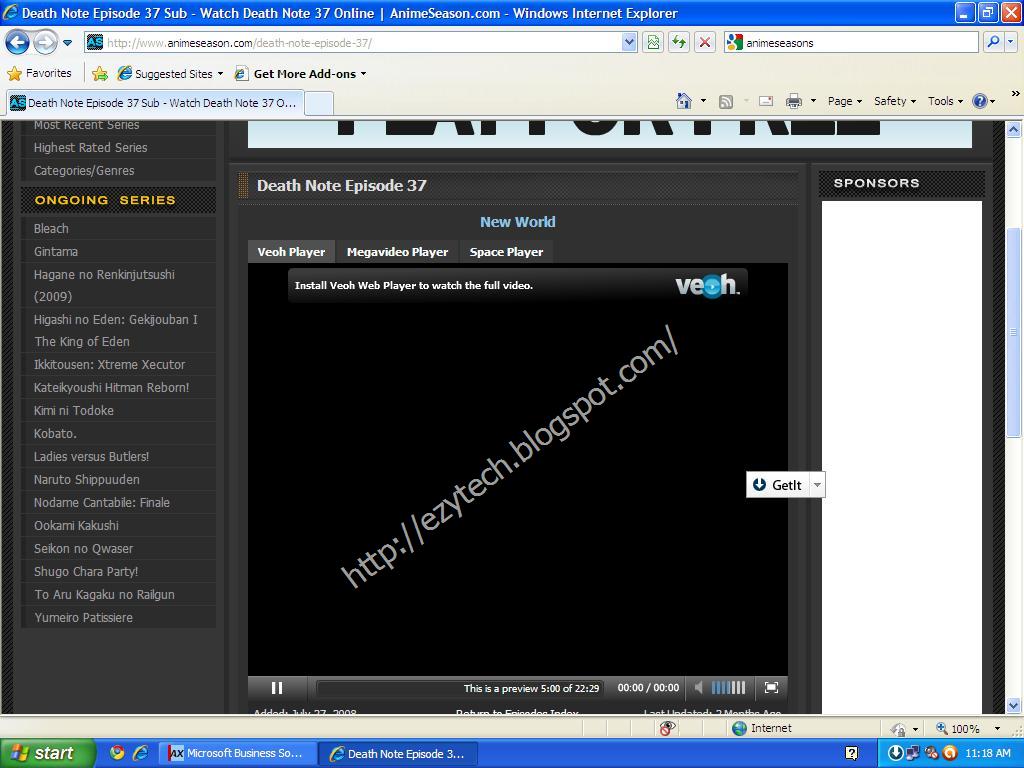Expand the GetIt dropdown arrow
This screenshot has height=768, width=1024.
pyautogui.click(x=817, y=485)
